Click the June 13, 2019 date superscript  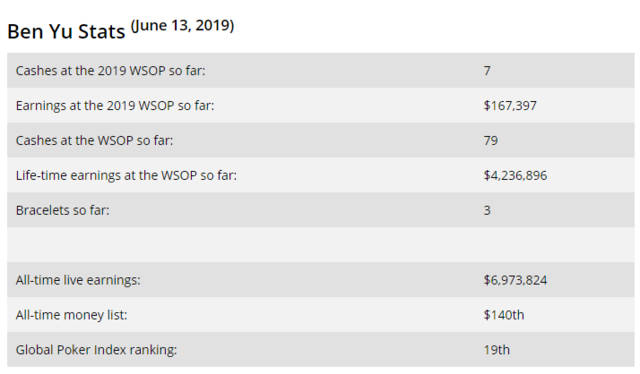(x=182, y=26)
